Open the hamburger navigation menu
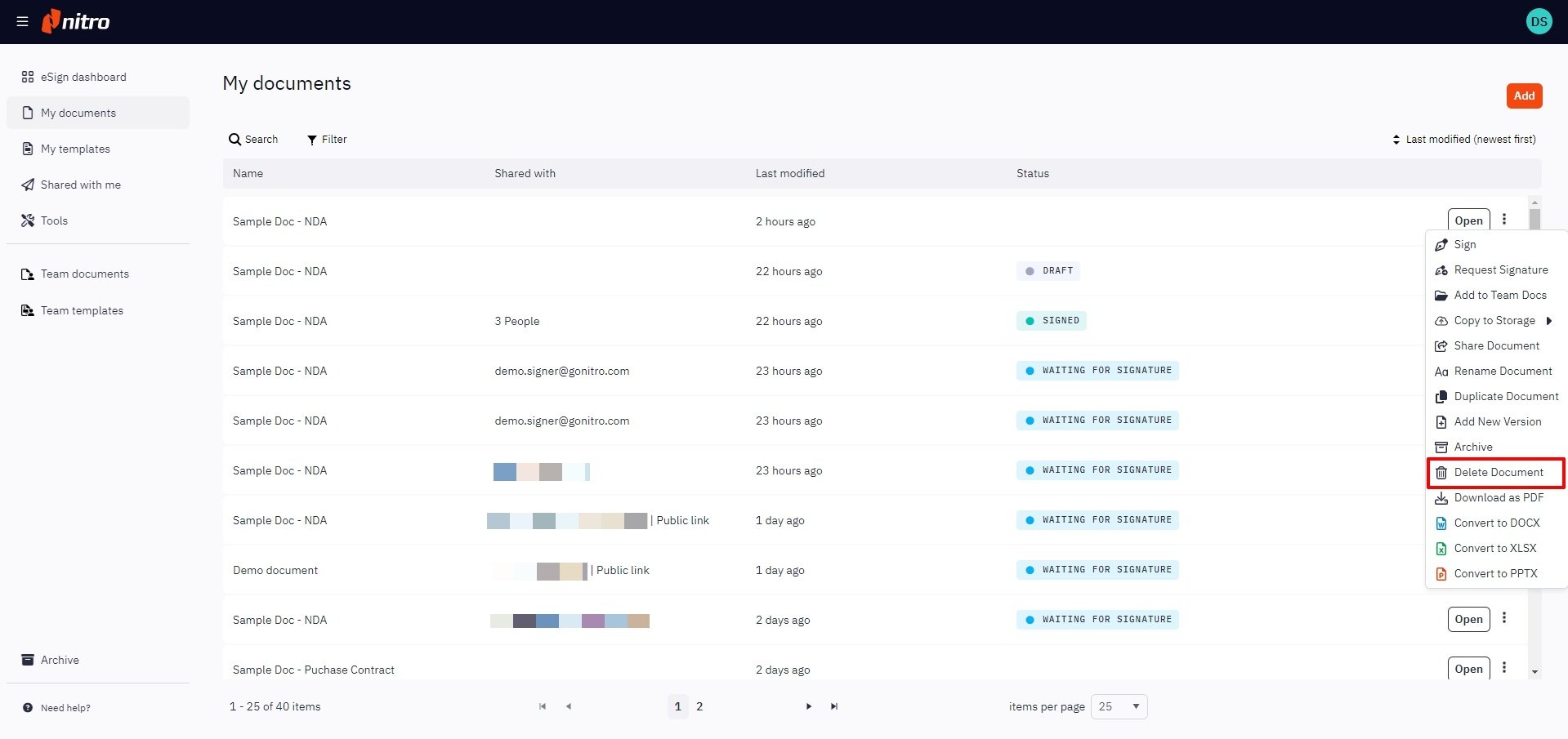The width and height of the screenshot is (1568, 739). tap(22, 22)
